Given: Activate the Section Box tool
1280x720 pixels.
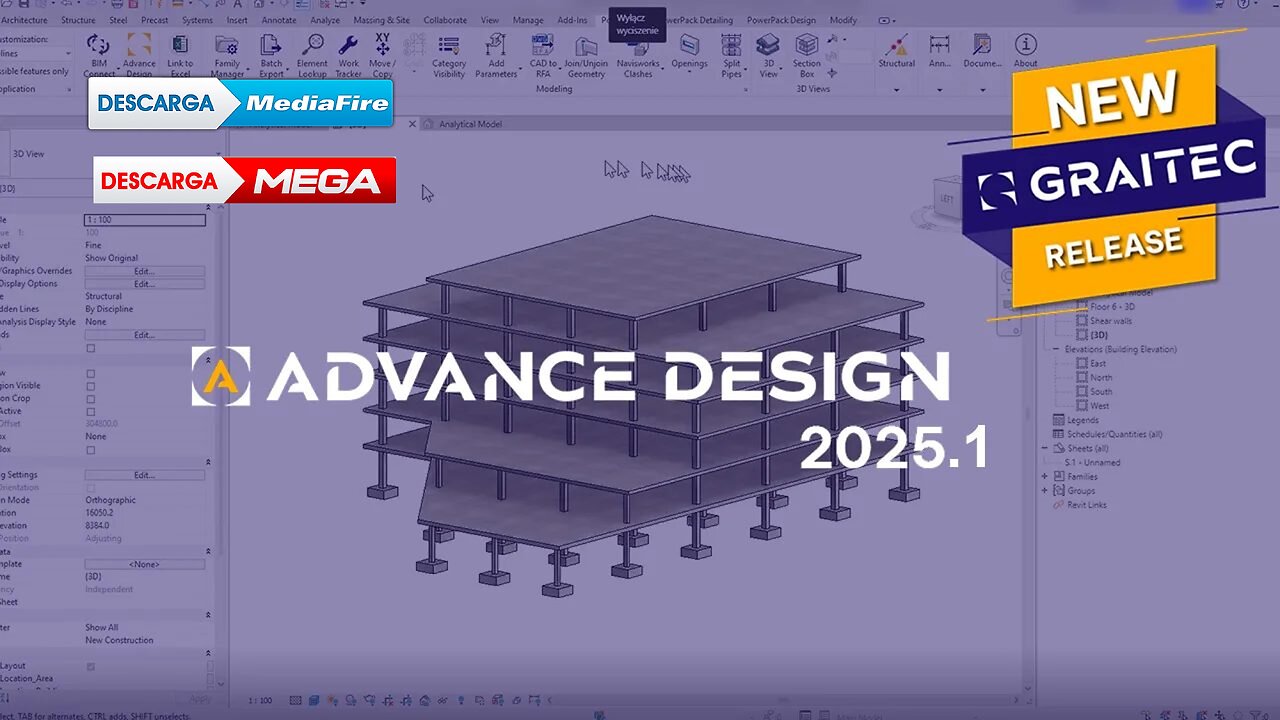Looking at the screenshot, I should click(806, 55).
